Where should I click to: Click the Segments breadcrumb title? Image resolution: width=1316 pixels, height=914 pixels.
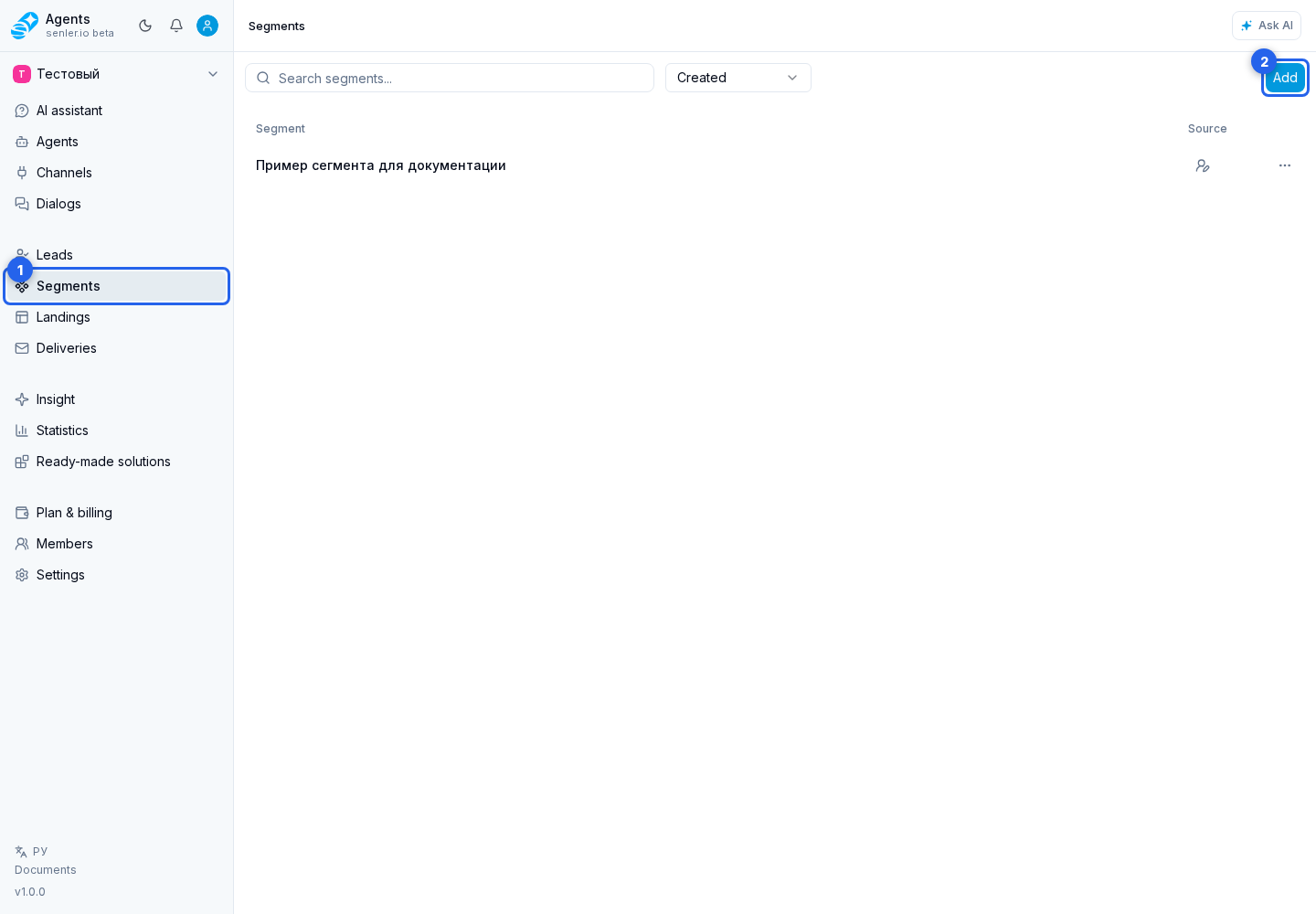(277, 26)
